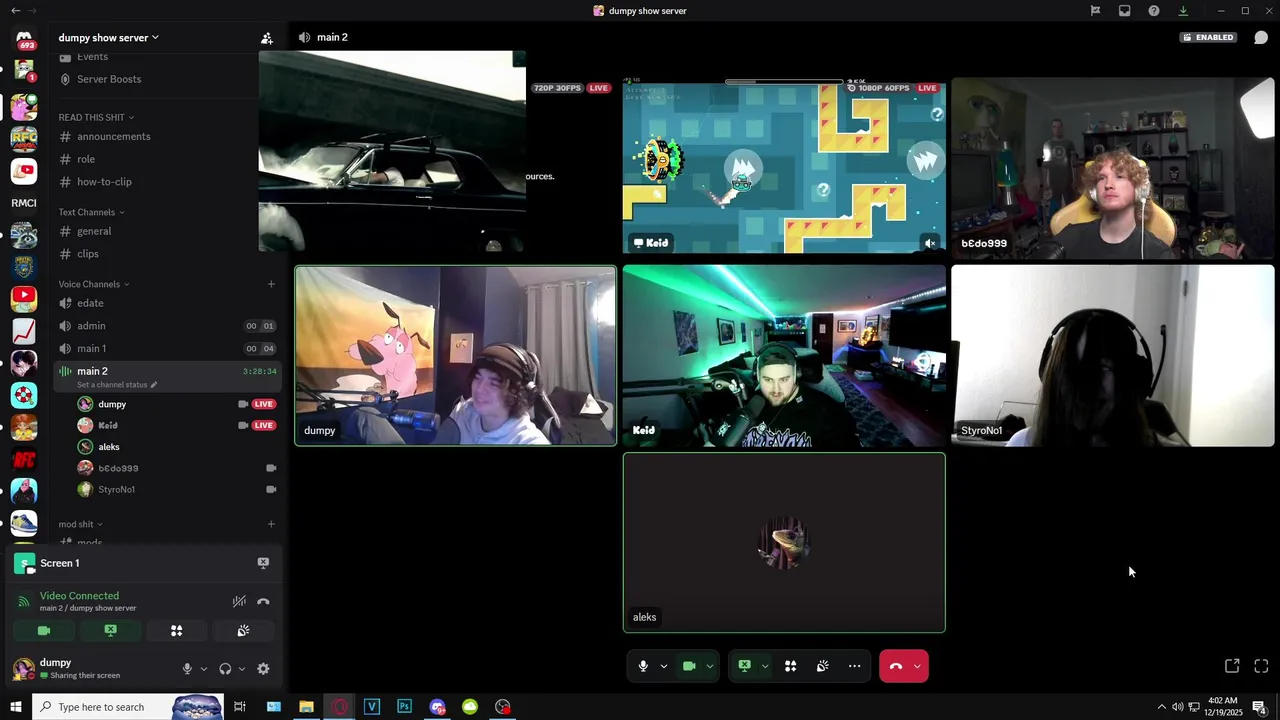
Task: Join the admin voice channel
Action: (x=166, y=326)
